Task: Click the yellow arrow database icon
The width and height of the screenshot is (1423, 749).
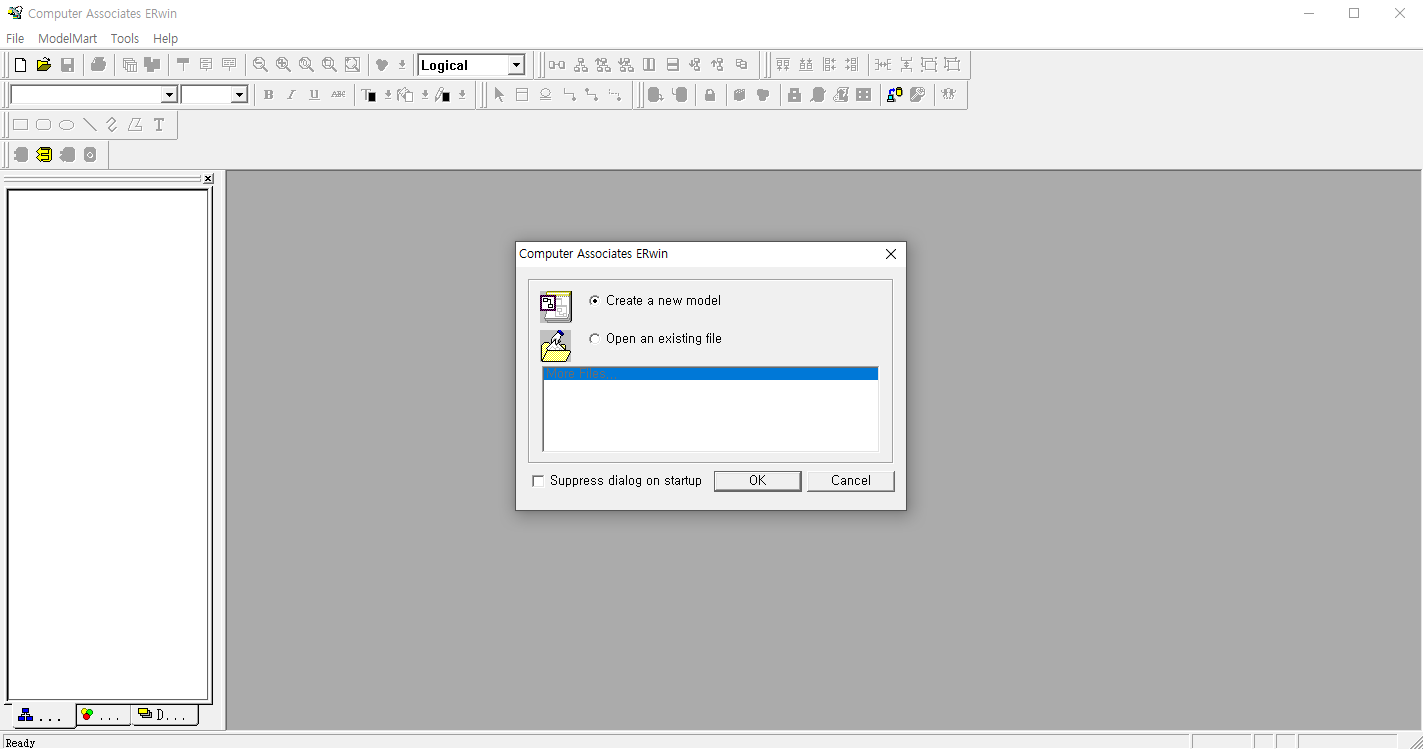Action: (44, 155)
